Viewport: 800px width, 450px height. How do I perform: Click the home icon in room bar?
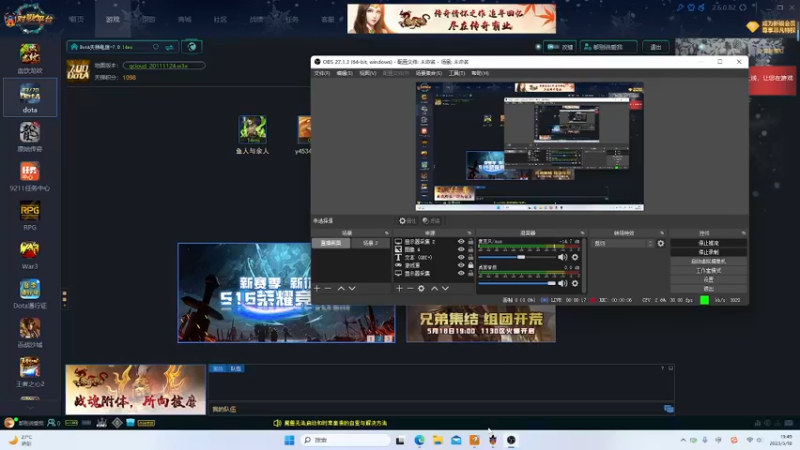pos(74,47)
